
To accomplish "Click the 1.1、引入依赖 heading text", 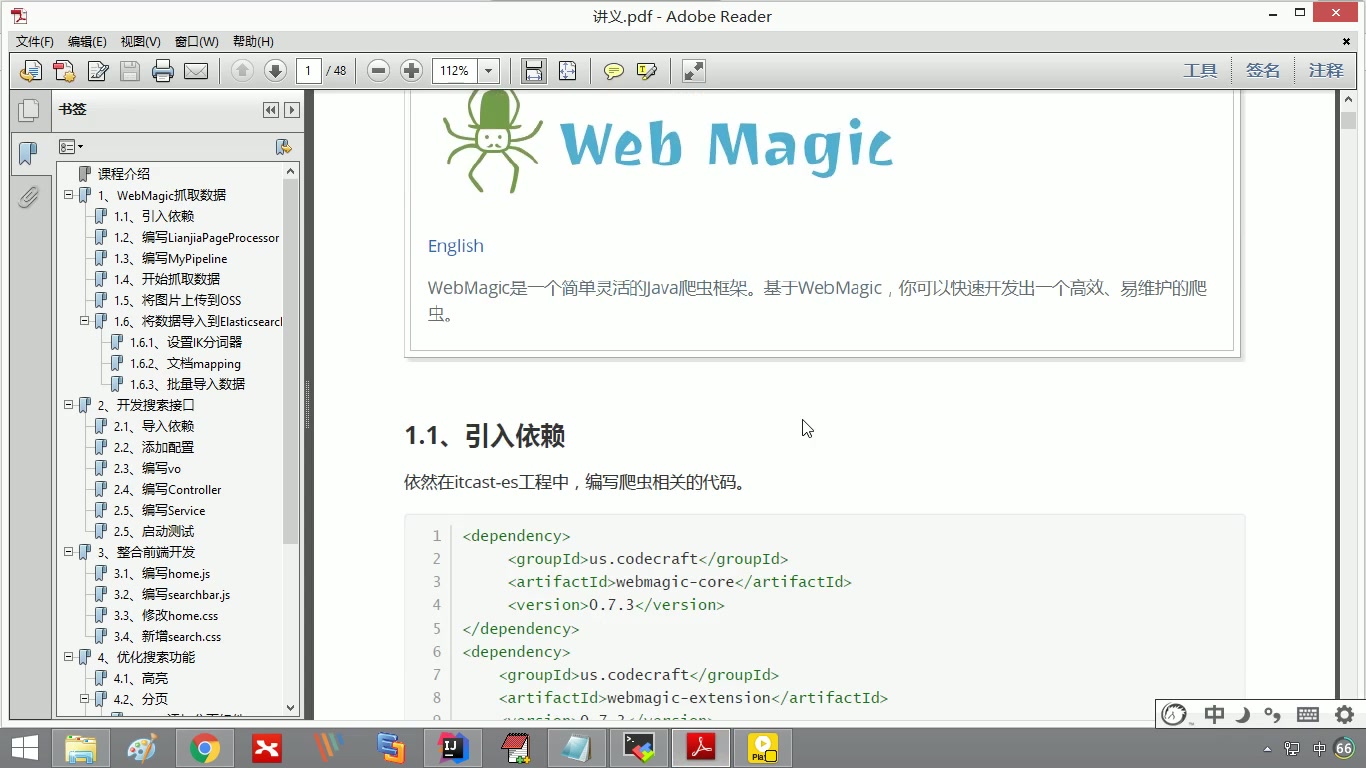I will [485, 436].
